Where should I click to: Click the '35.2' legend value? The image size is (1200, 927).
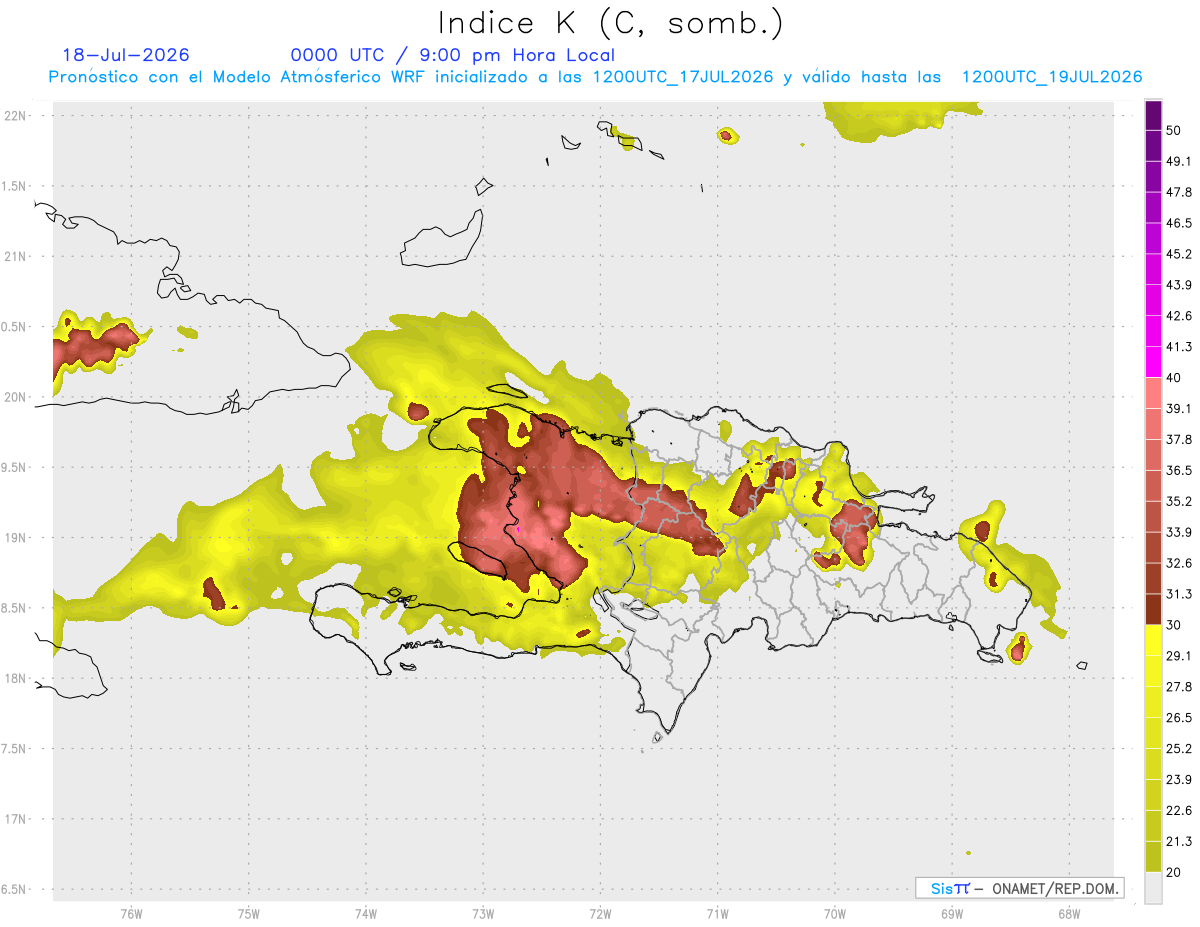point(1179,501)
